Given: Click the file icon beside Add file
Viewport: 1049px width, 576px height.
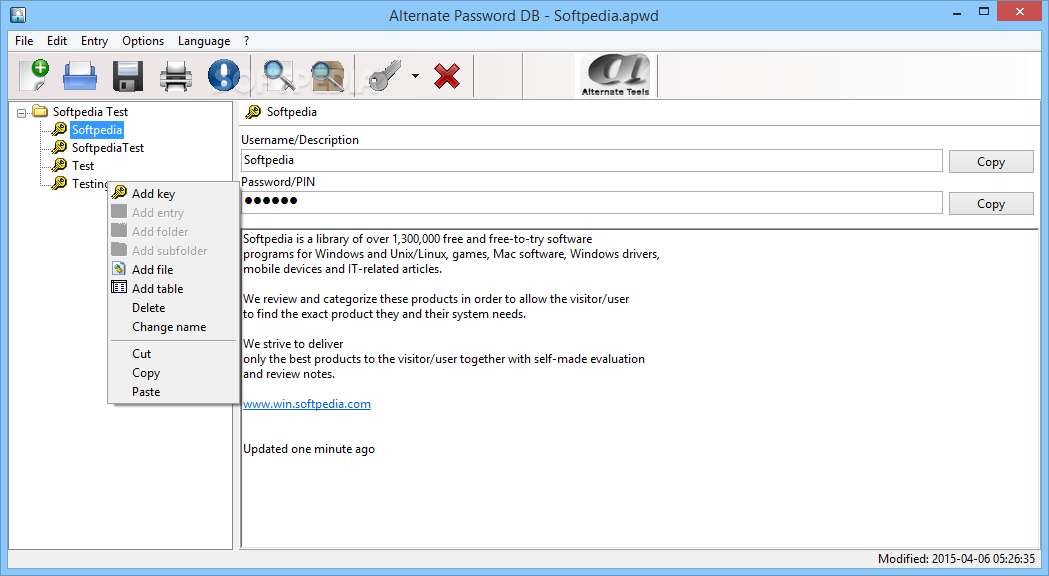Looking at the screenshot, I should coord(119,269).
